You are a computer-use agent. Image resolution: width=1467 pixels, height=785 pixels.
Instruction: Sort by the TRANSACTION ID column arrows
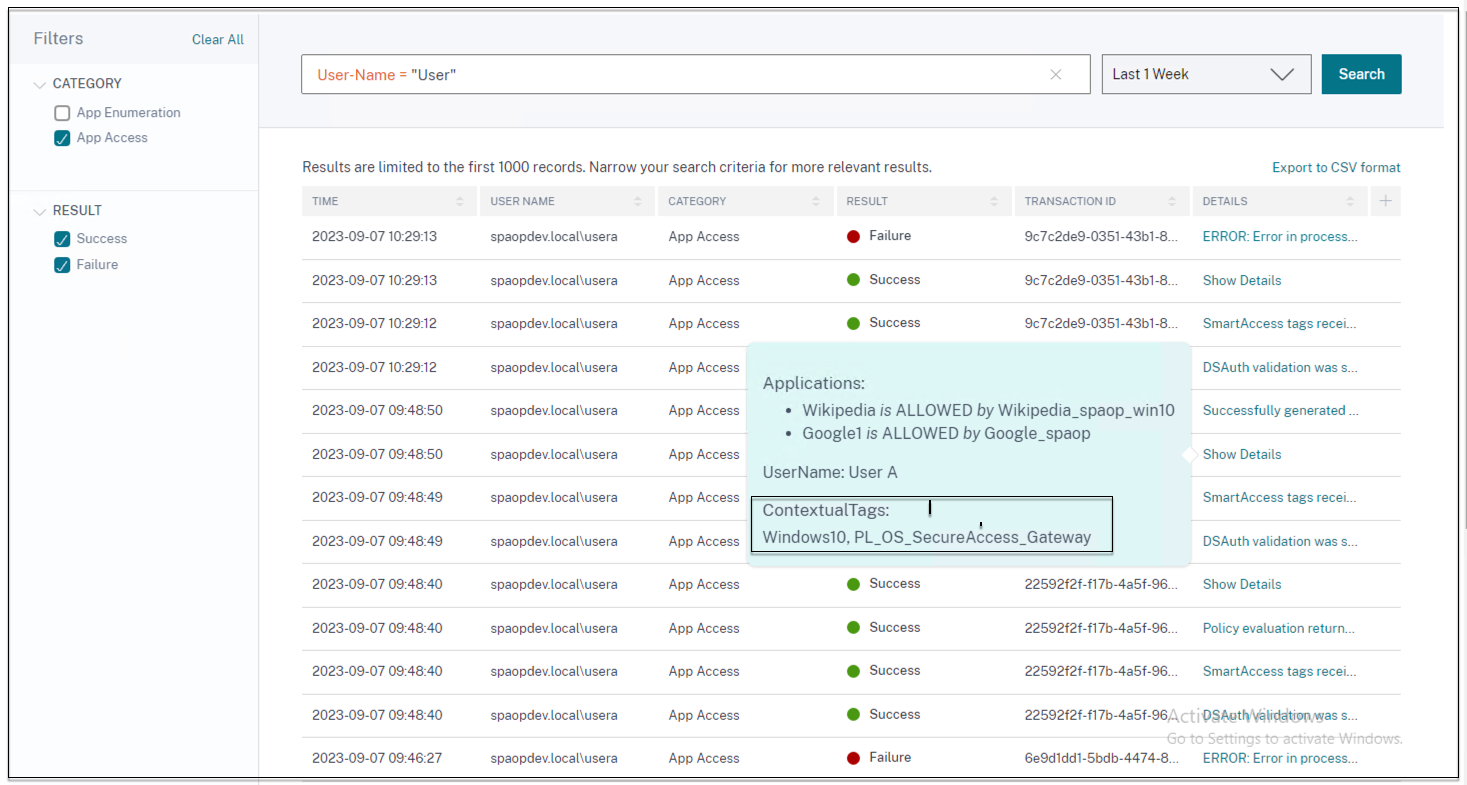point(1172,201)
